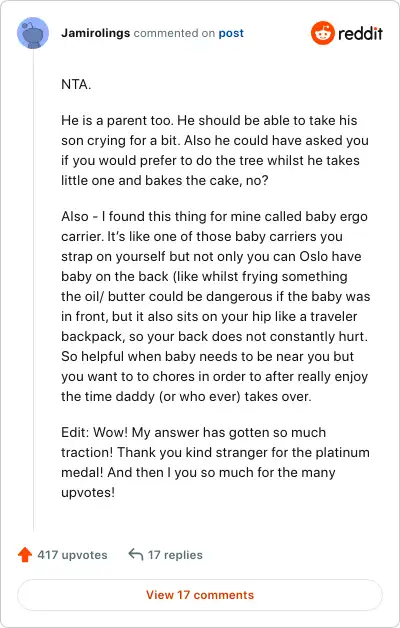
Task: Click the Jamirolings avatar image
Action: tap(33, 33)
